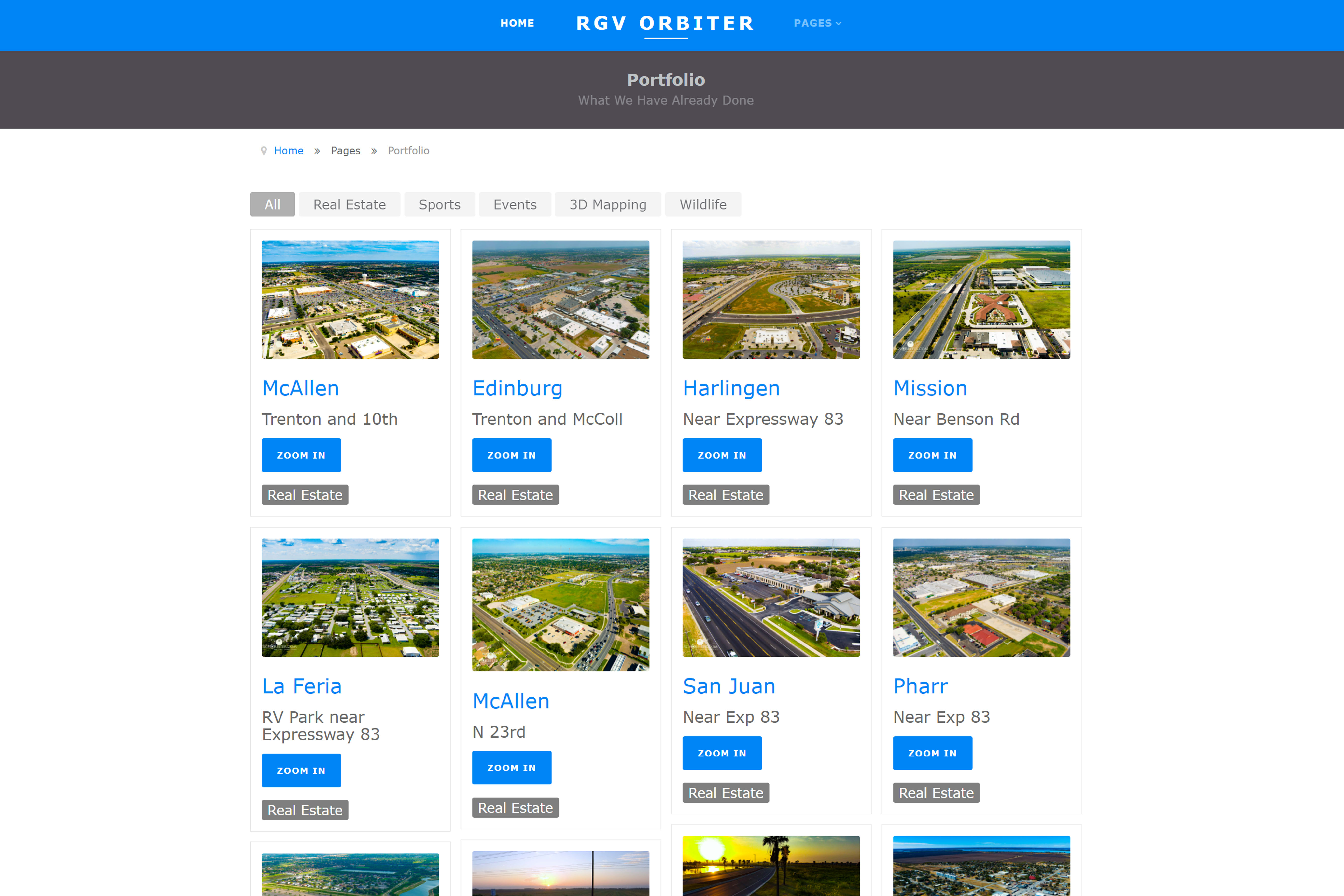Click Real Estate tag on Mission card
Viewport: 1344px width, 896px height.
tap(936, 495)
